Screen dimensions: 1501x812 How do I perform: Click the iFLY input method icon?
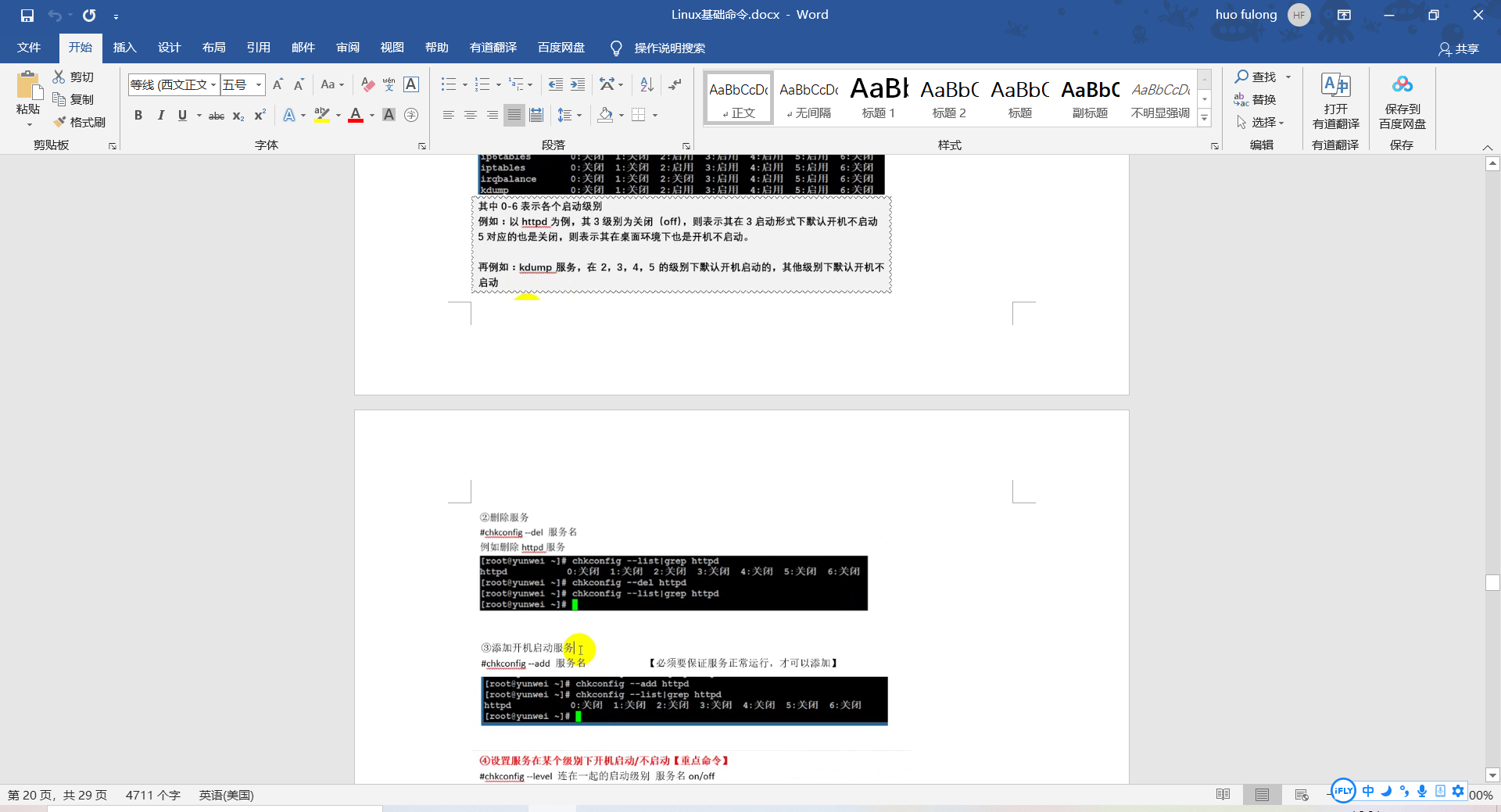[x=1343, y=790]
